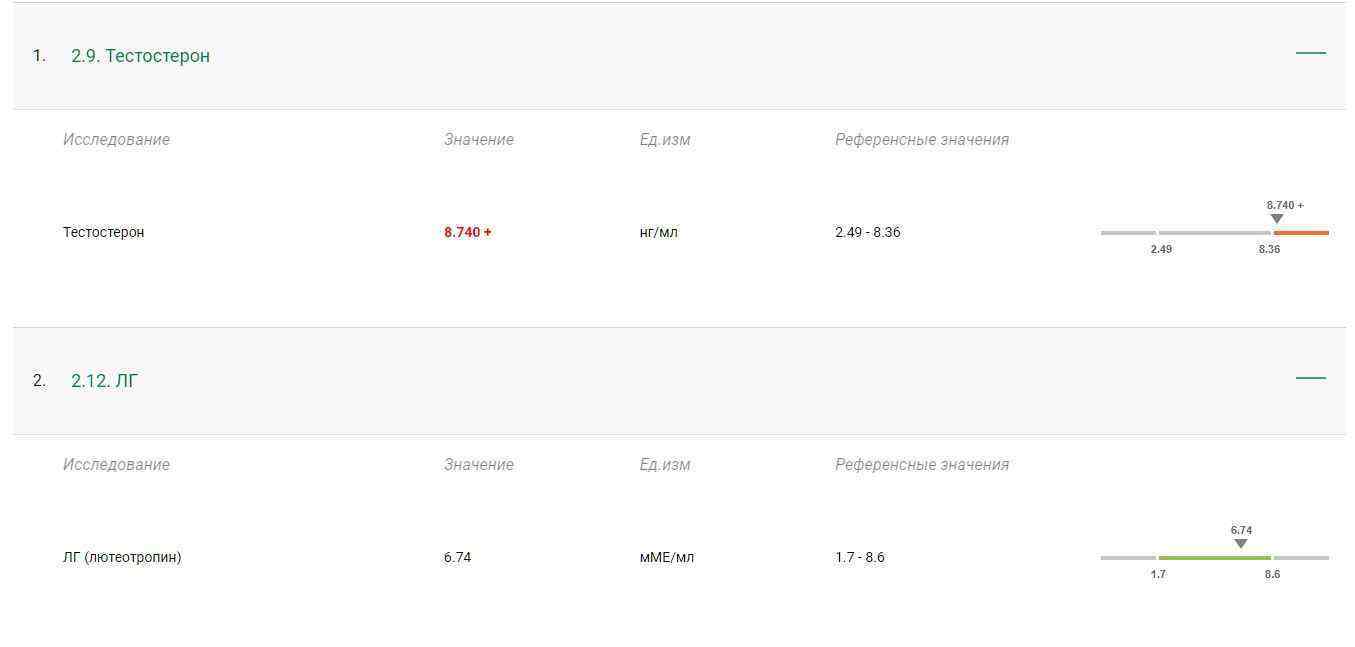Collapse the ЛГ section with minus icon
1355x647 pixels.
1310,378
